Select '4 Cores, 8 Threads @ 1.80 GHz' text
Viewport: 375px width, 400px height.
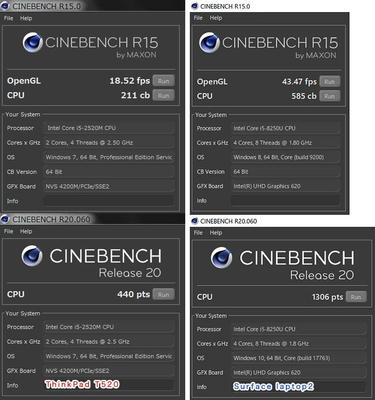pyautogui.click(x=273, y=143)
